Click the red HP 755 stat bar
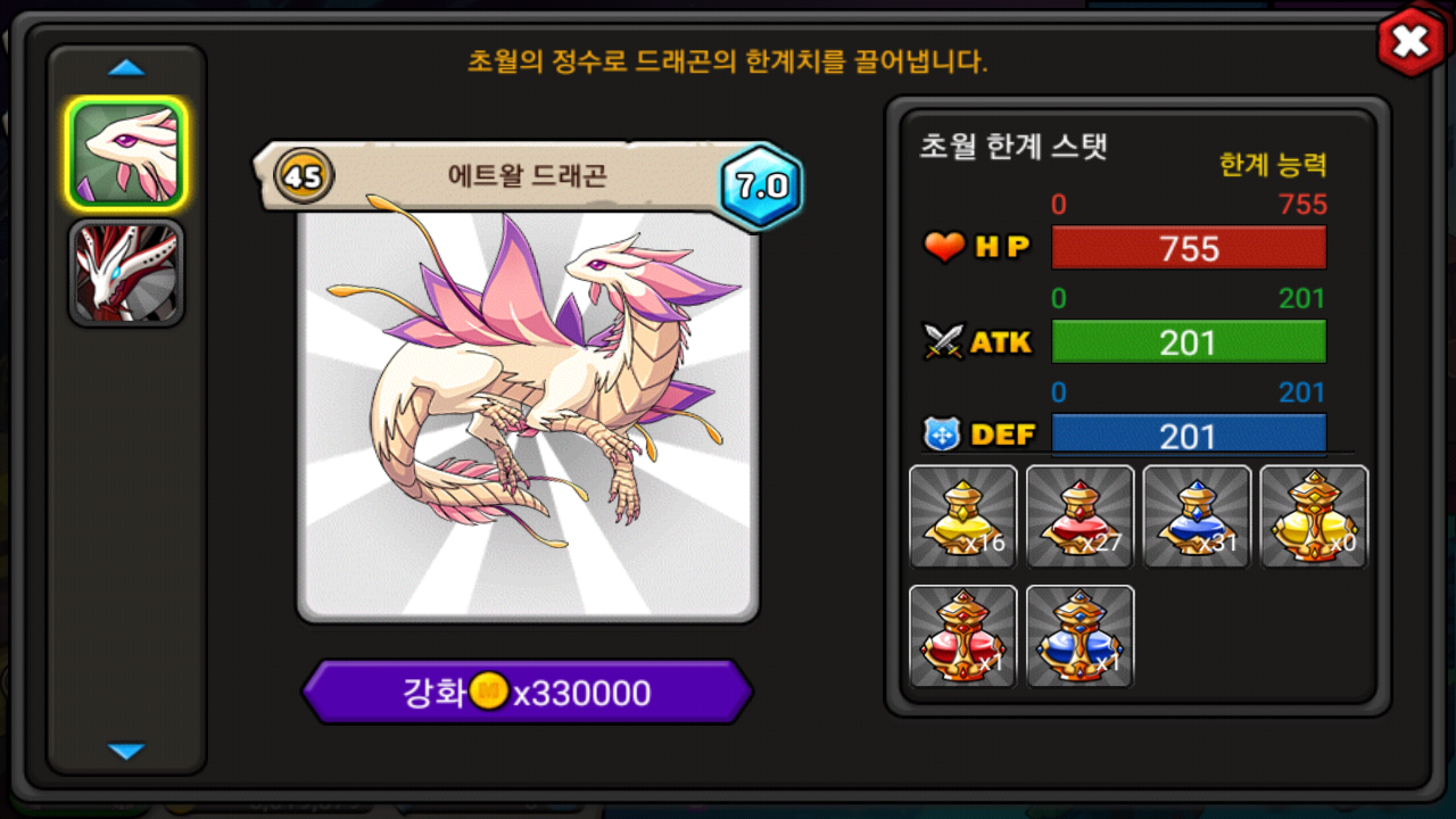 [1189, 248]
